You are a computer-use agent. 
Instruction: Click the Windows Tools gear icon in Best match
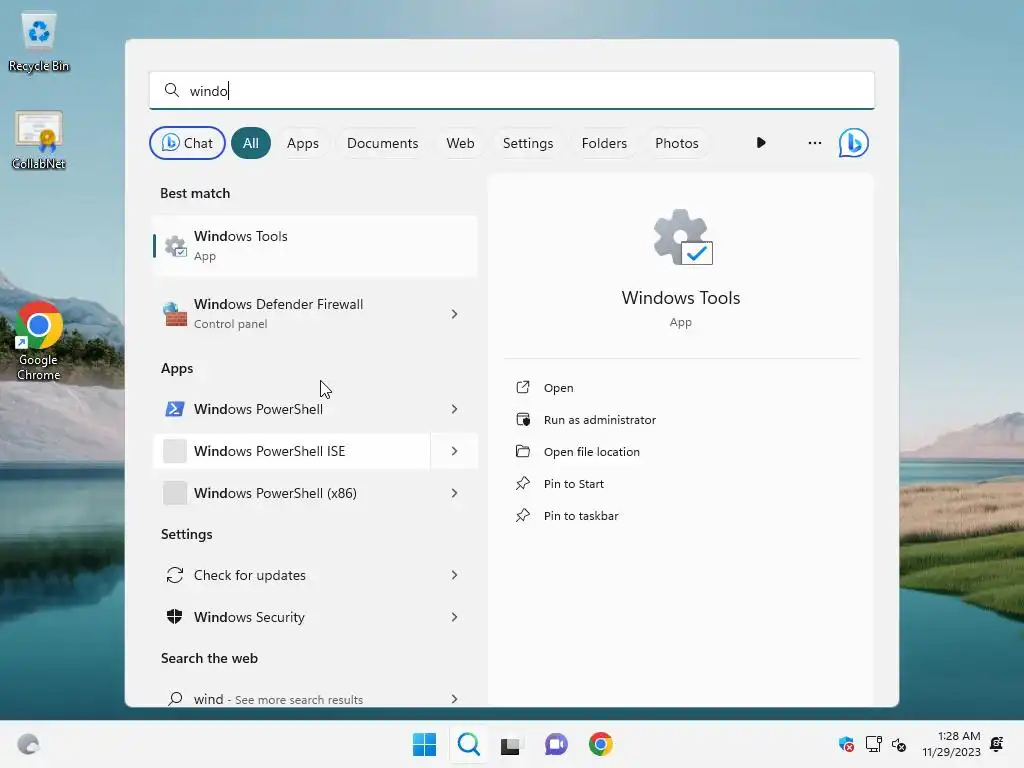click(175, 246)
